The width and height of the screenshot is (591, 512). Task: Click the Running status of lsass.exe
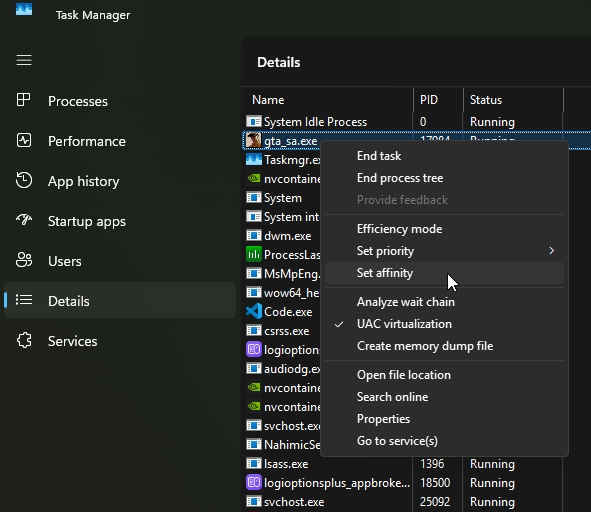click(492, 464)
